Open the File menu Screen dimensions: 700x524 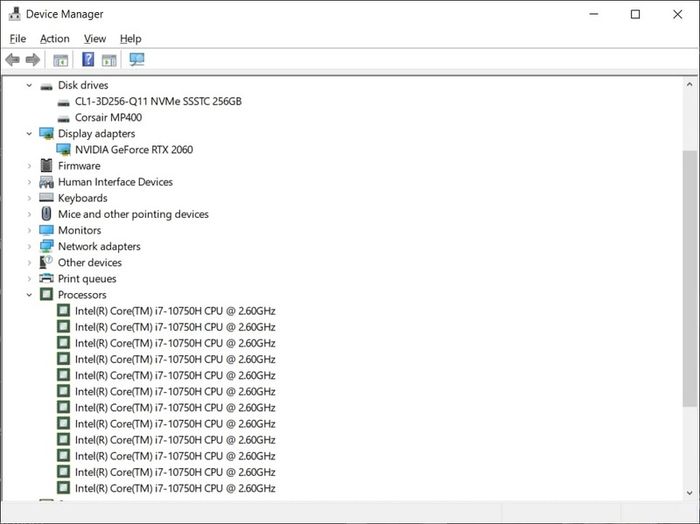tap(18, 39)
